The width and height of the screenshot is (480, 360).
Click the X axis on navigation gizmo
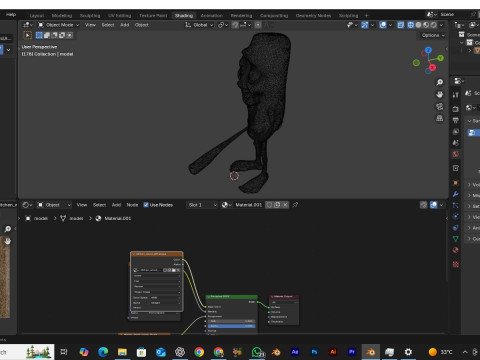point(432,68)
